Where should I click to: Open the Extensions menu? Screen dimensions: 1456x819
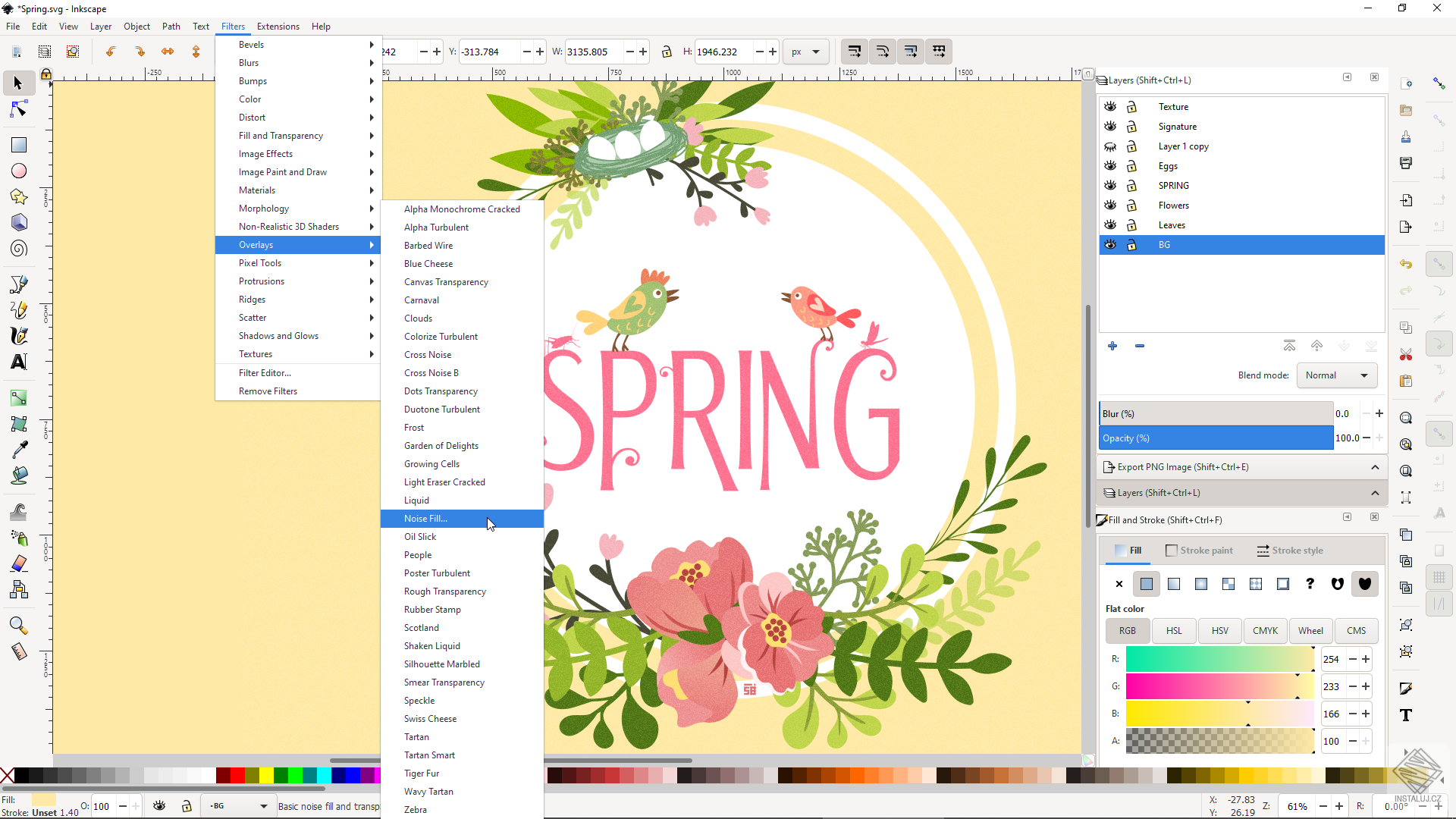278,26
